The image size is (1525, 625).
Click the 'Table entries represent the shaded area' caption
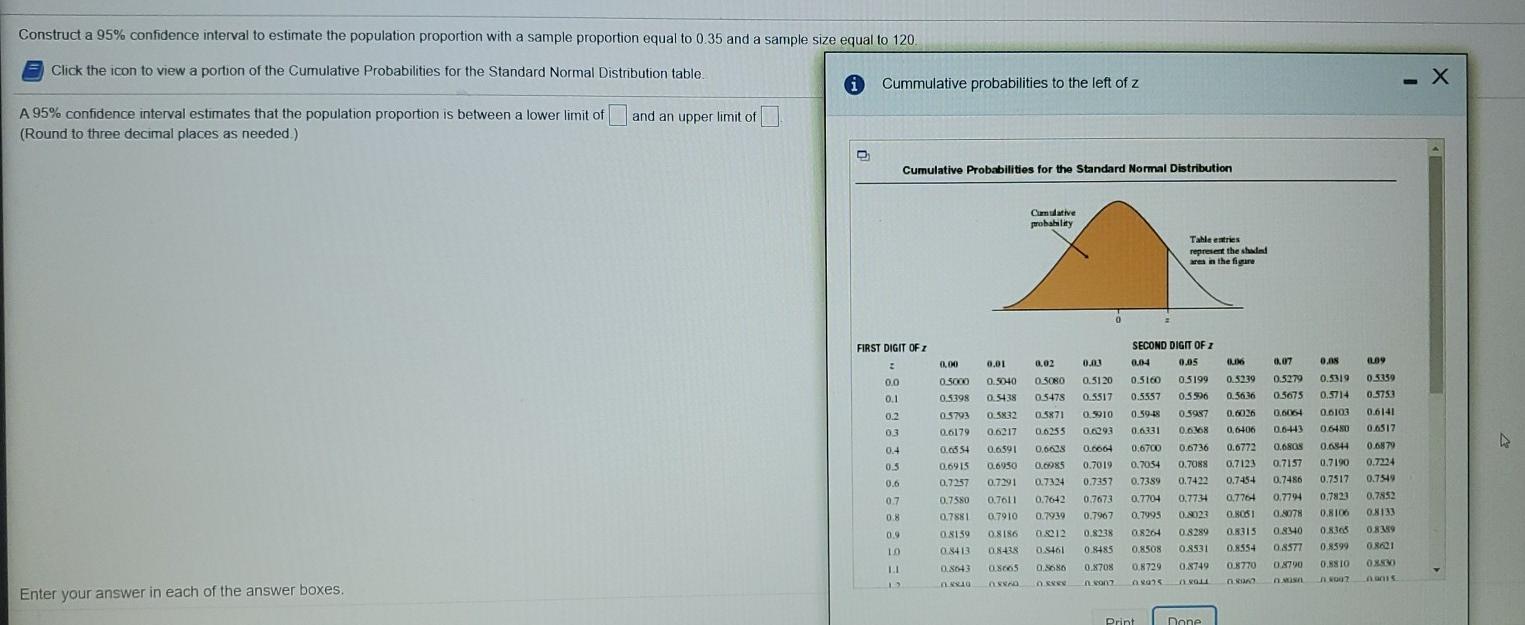pos(1228,250)
